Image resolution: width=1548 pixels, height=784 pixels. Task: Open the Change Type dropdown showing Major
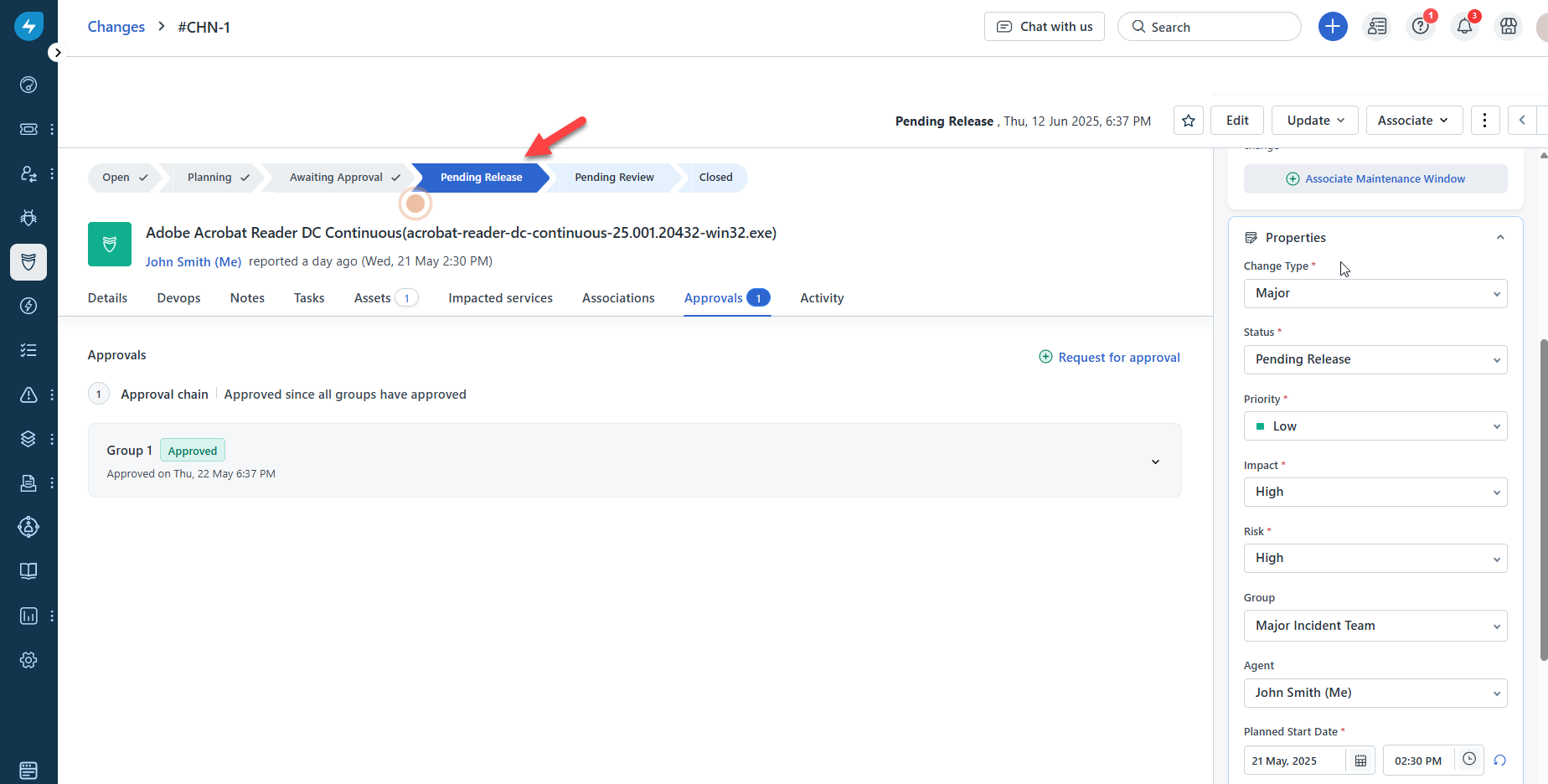tap(1375, 294)
